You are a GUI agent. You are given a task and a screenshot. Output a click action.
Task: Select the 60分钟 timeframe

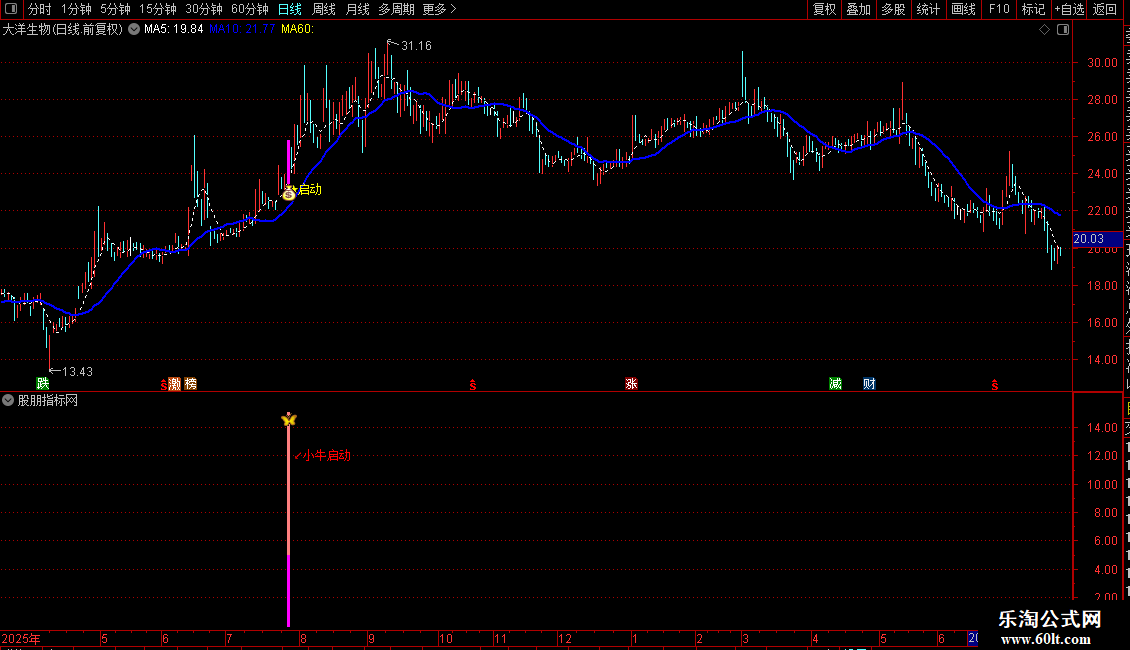(250, 9)
